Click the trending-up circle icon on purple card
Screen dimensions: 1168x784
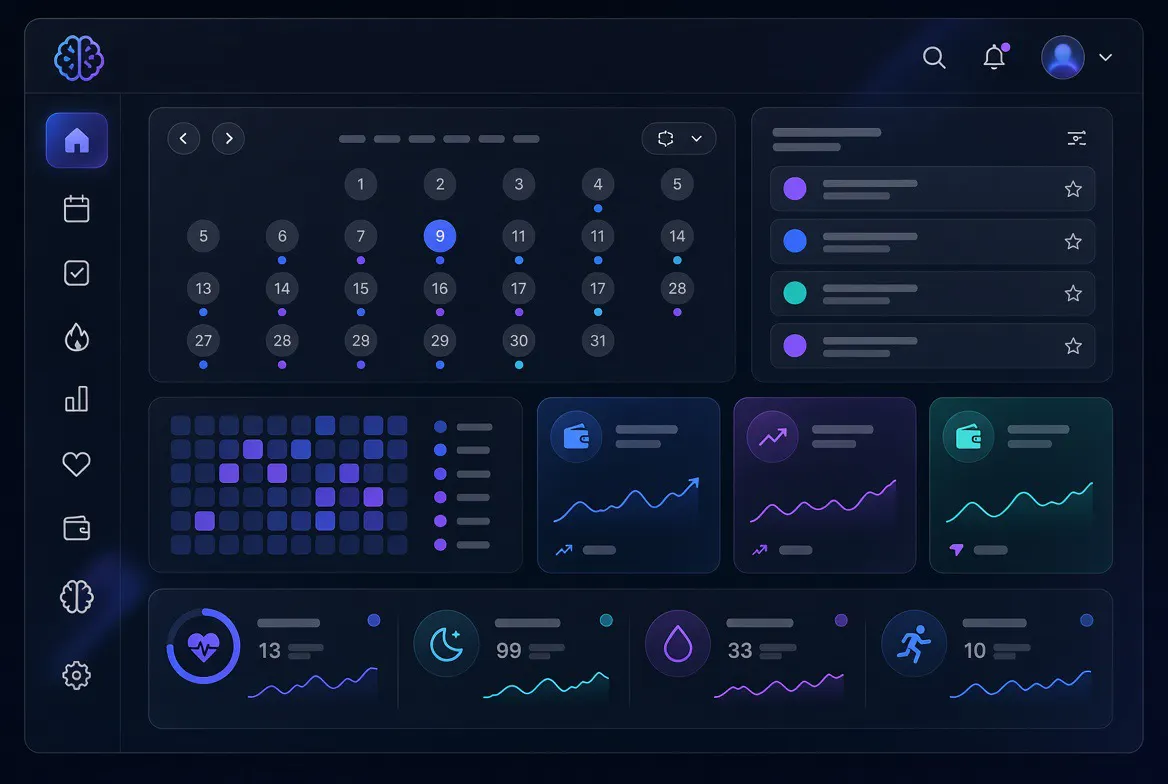point(772,437)
